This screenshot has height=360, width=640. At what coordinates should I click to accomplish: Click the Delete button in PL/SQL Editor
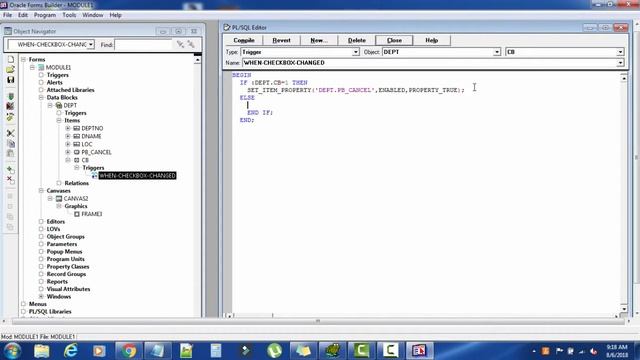357,40
